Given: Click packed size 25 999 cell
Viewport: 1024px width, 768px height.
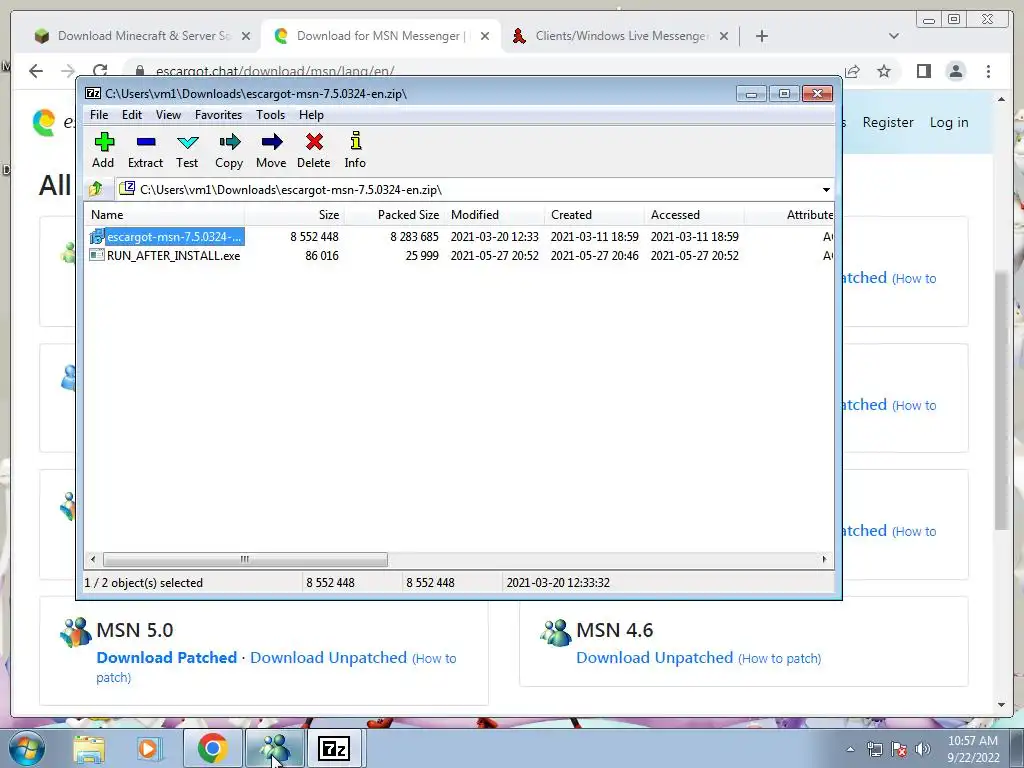Looking at the screenshot, I should pos(421,255).
